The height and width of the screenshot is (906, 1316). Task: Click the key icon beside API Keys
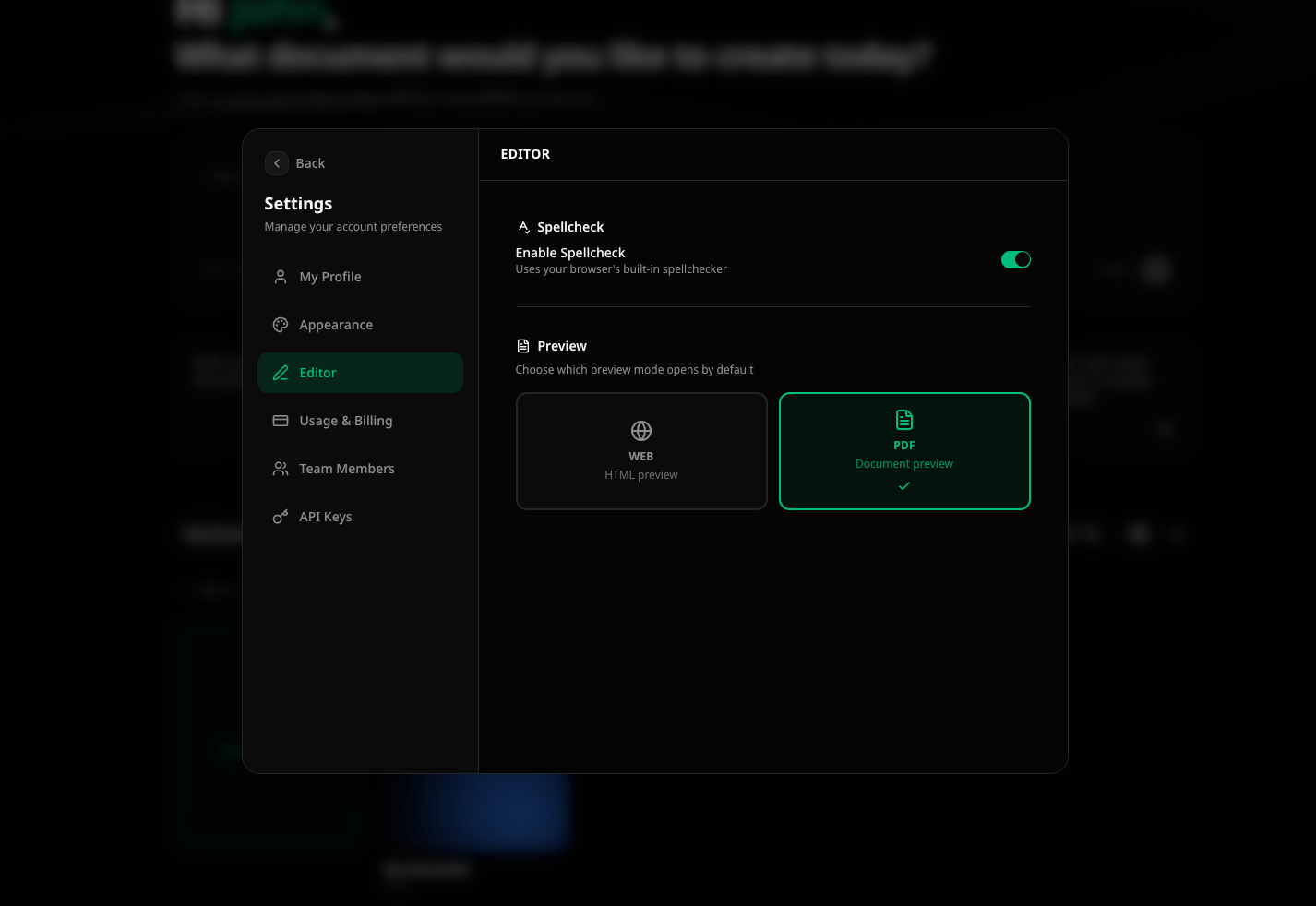[281, 517]
